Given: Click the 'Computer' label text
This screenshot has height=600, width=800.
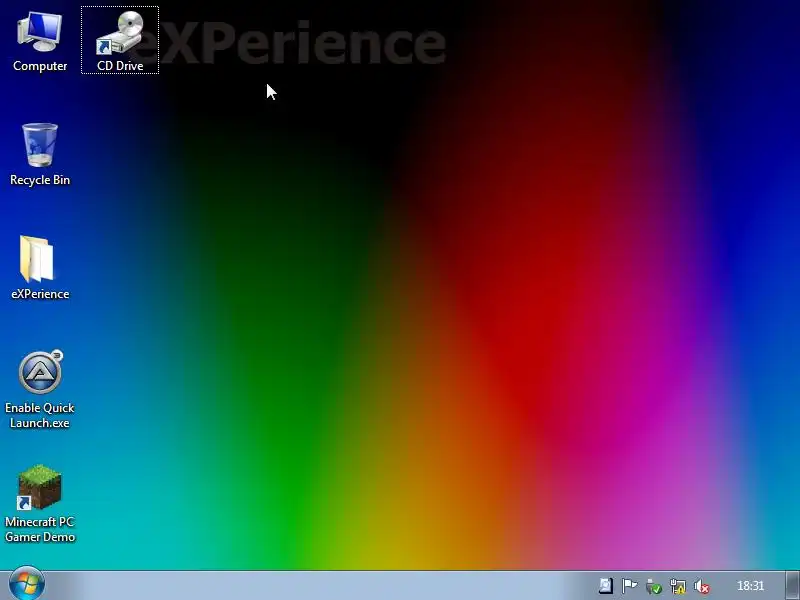Looking at the screenshot, I should click(40, 66).
